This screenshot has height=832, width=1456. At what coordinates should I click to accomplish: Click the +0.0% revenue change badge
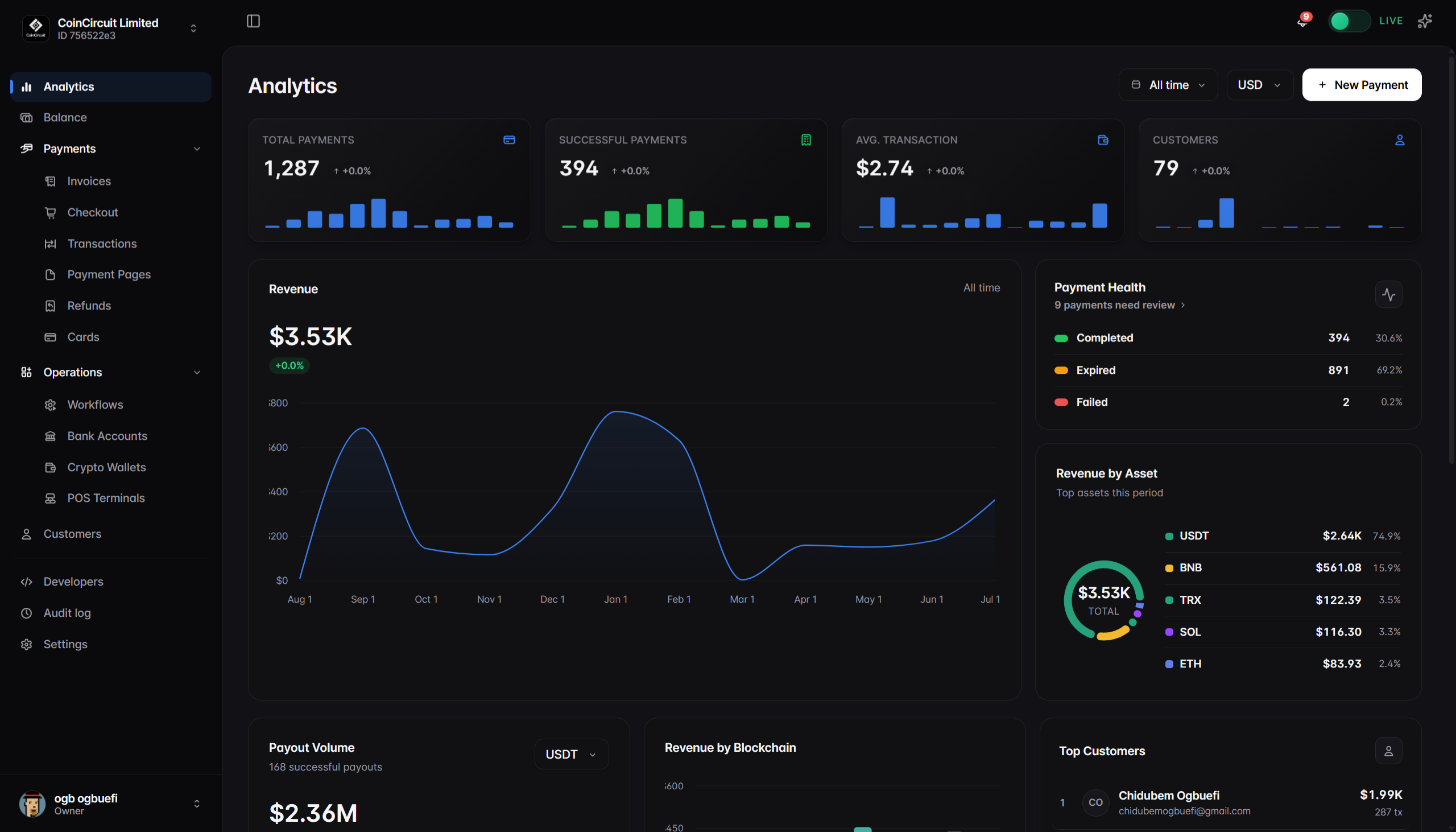(x=289, y=366)
